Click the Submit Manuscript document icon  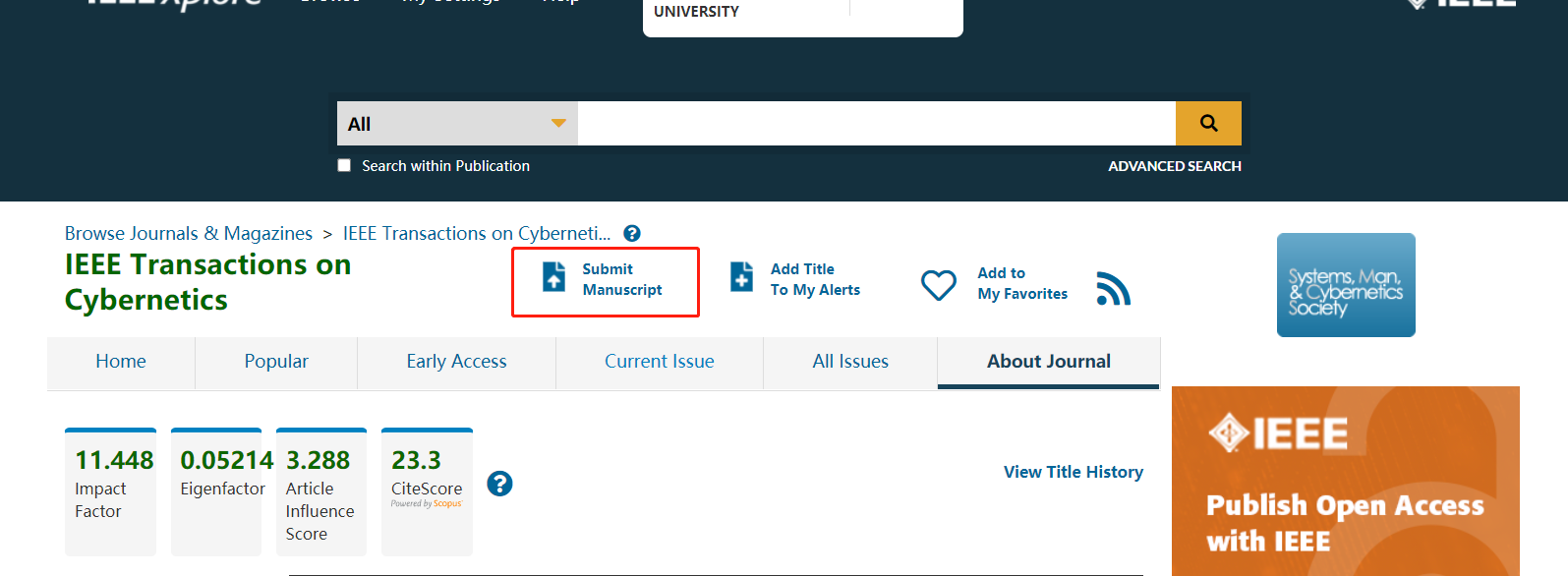pyautogui.click(x=554, y=277)
